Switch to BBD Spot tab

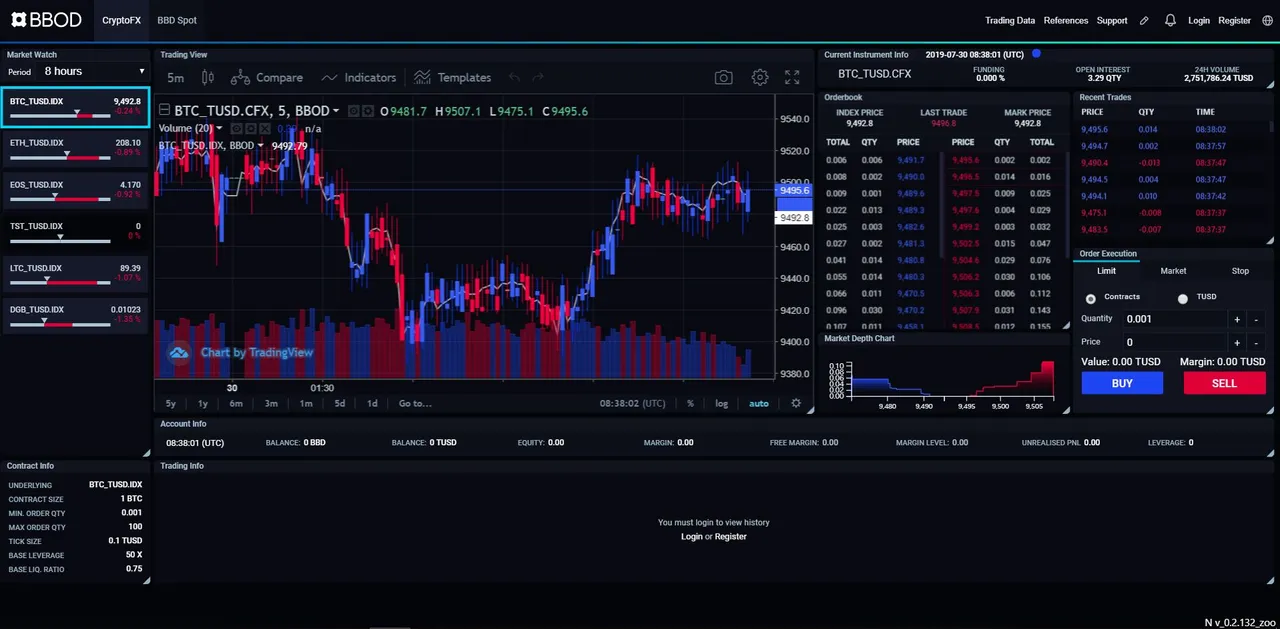pos(177,20)
